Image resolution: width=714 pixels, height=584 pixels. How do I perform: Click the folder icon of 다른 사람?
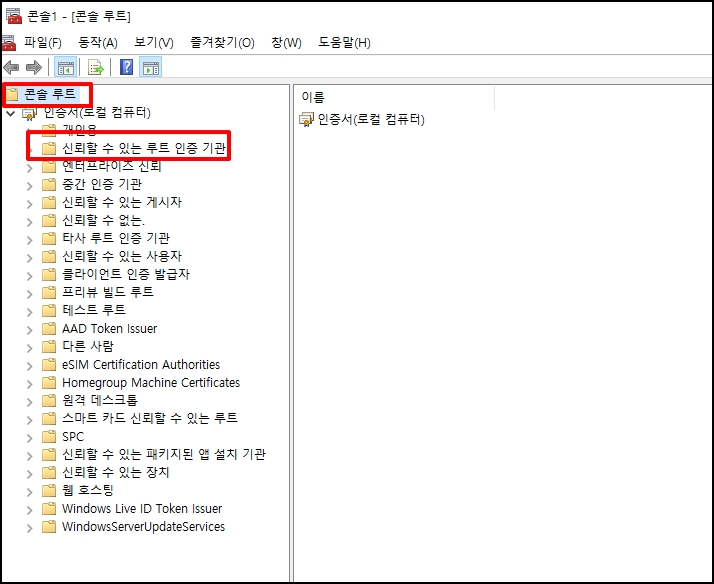pos(49,347)
